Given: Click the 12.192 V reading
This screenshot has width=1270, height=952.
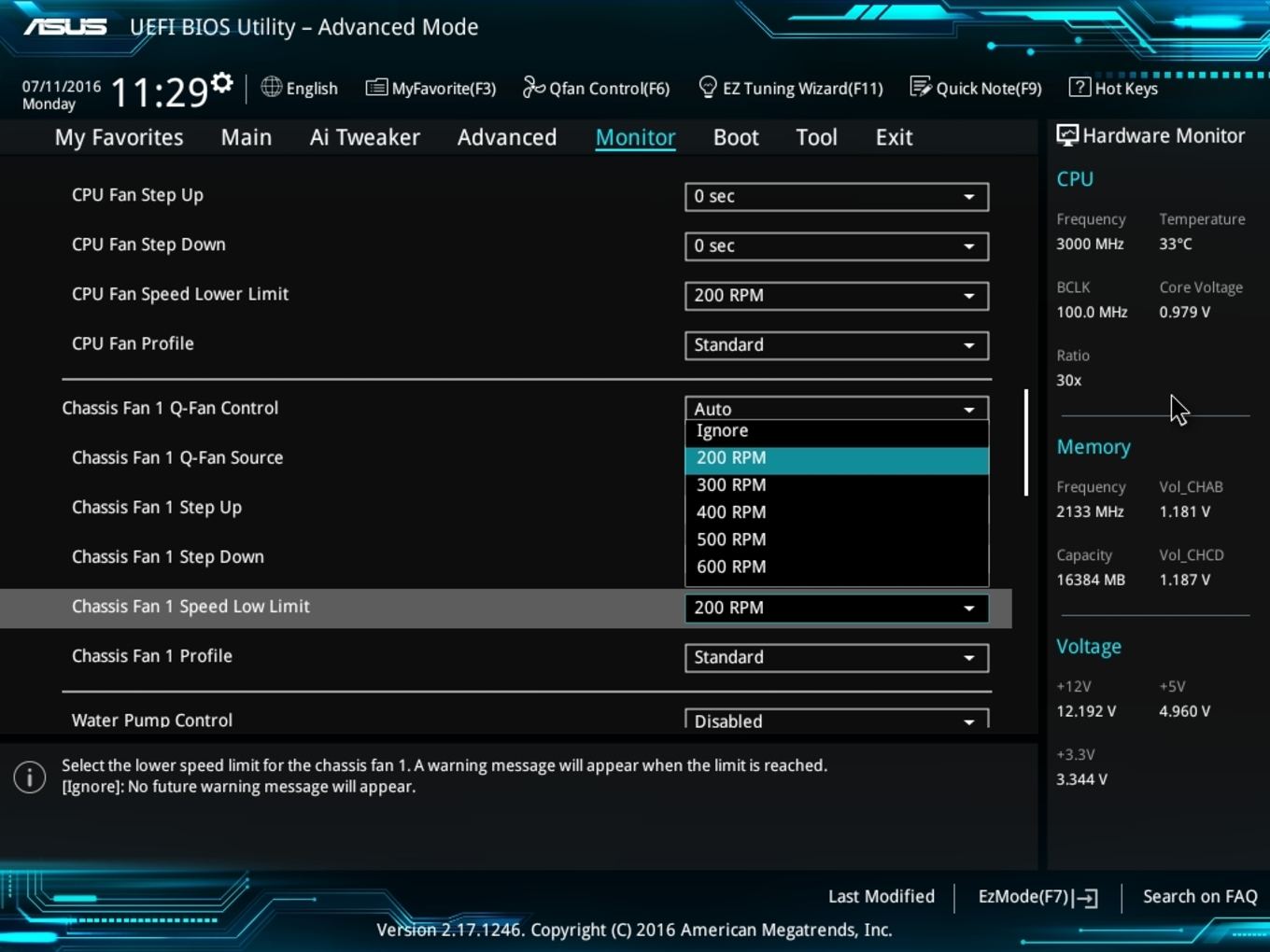Looking at the screenshot, I should click(1086, 711).
